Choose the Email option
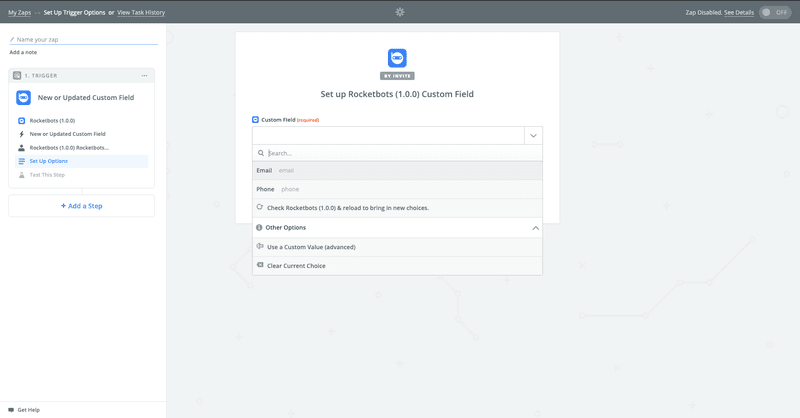 [x=397, y=170]
